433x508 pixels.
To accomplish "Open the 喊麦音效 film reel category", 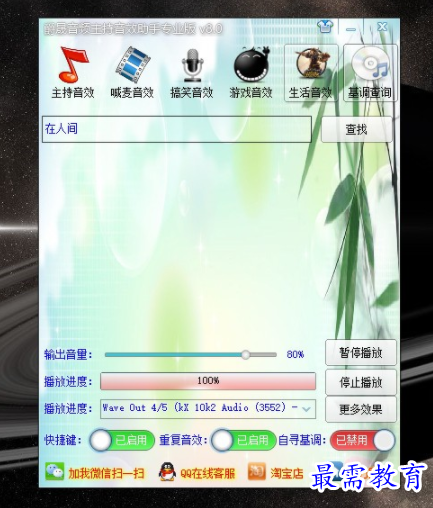I will pyautogui.click(x=132, y=73).
